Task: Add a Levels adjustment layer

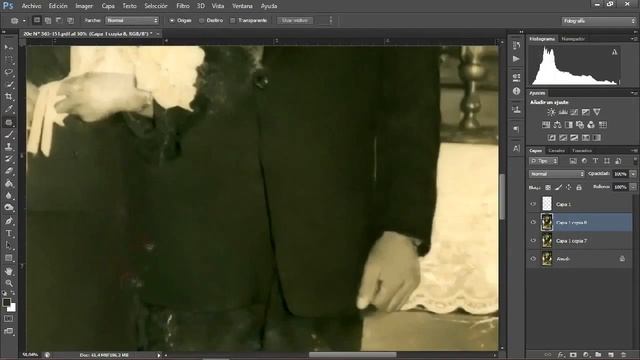Action: 563,112
